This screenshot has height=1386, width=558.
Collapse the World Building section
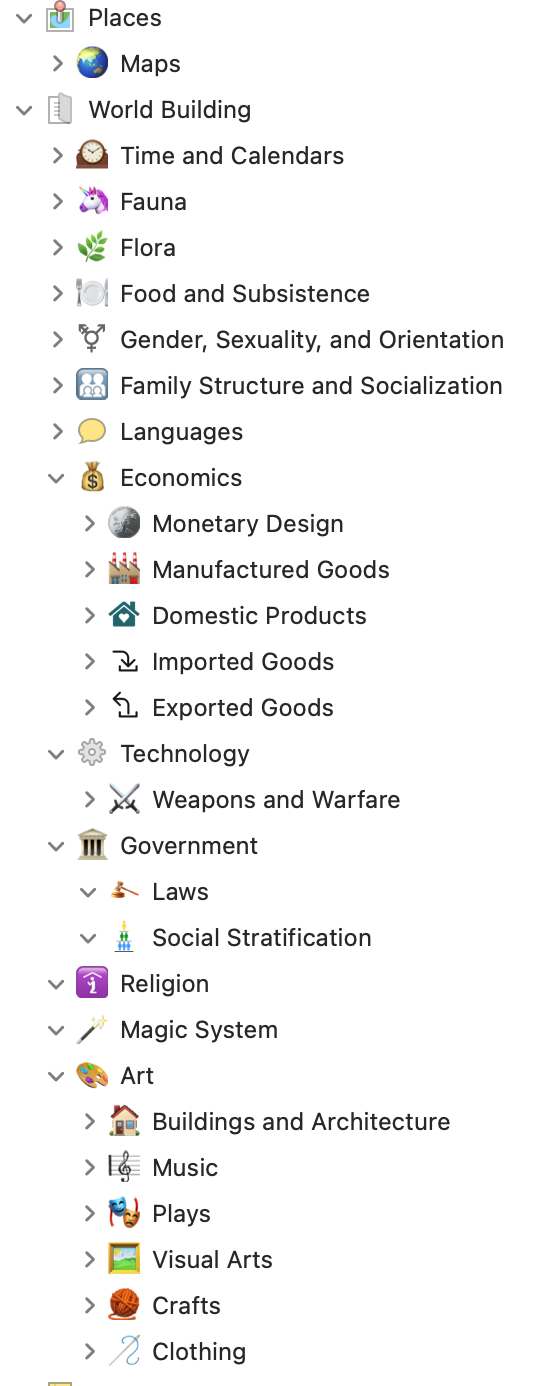coord(25,110)
